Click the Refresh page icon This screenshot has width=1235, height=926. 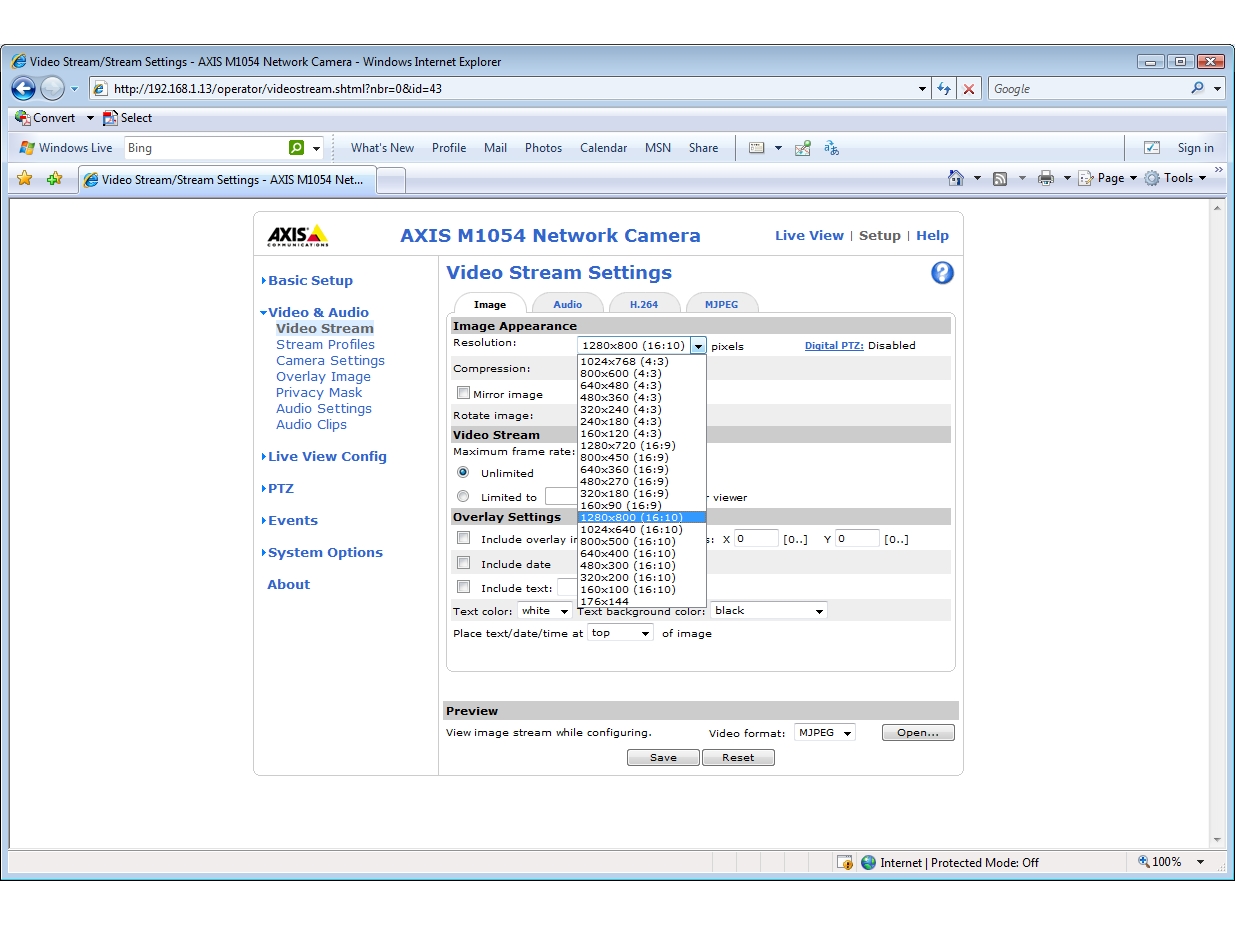point(944,89)
